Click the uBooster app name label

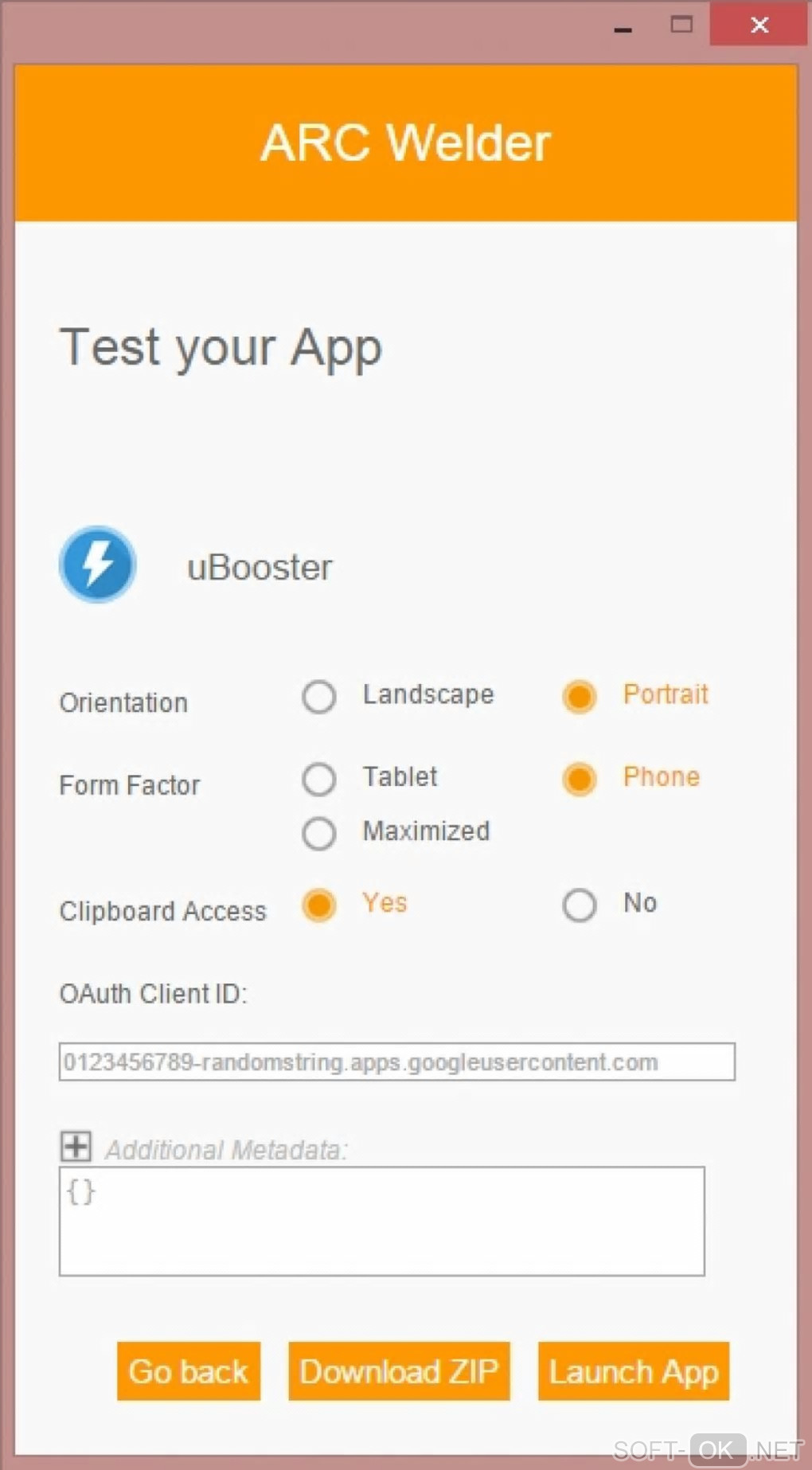pyautogui.click(x=260, y=568)
